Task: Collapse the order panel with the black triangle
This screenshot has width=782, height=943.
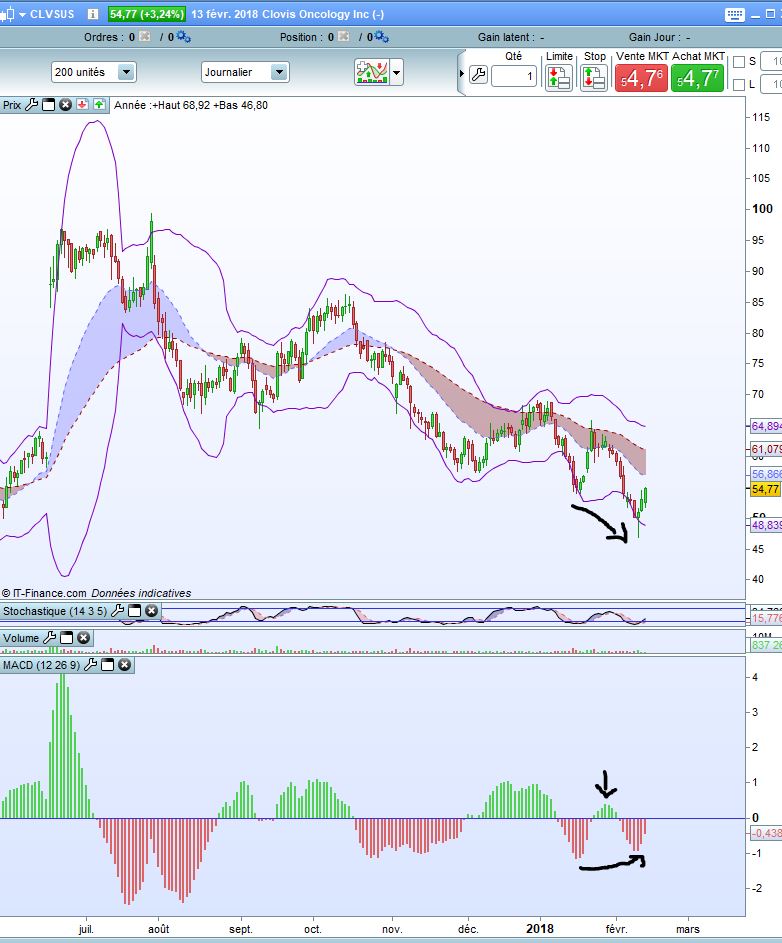Action: coord(461,73)
